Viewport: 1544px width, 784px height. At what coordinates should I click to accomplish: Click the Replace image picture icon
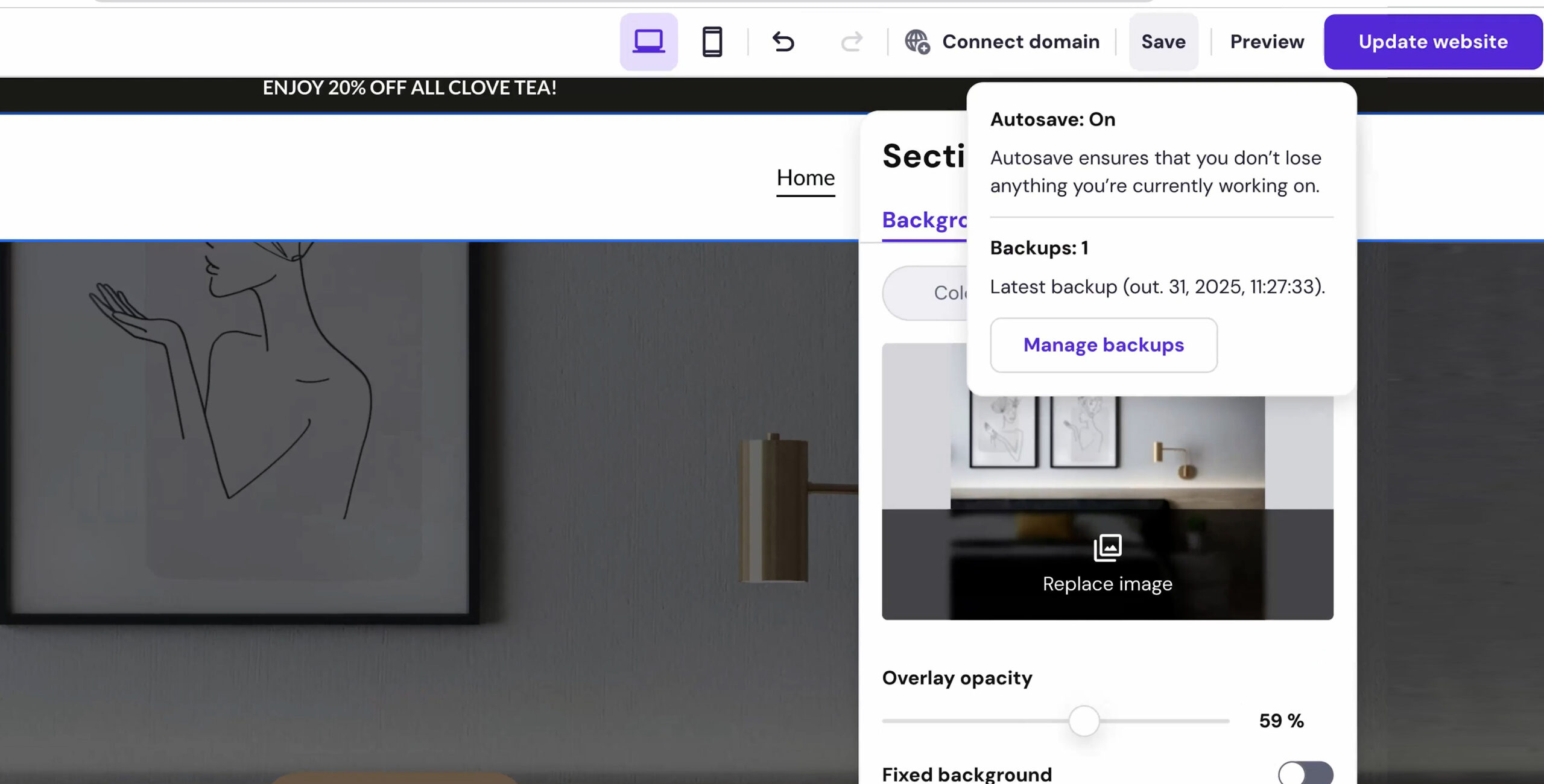tap(1107, 548)
